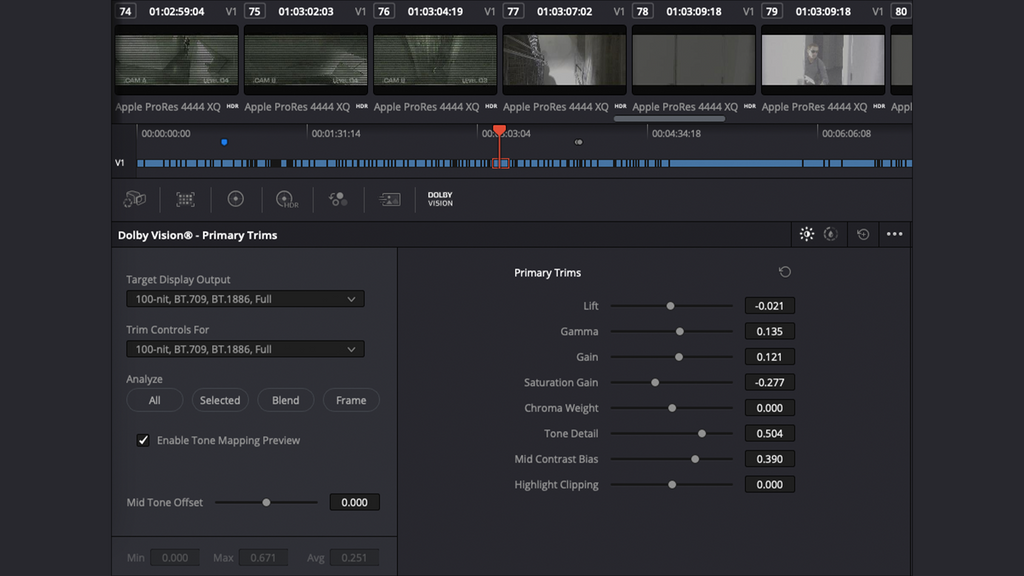The width and height of the screenshot is (1024, 576).
Task: Click the Chroma Weight value field
Action: tap(769, 408)
